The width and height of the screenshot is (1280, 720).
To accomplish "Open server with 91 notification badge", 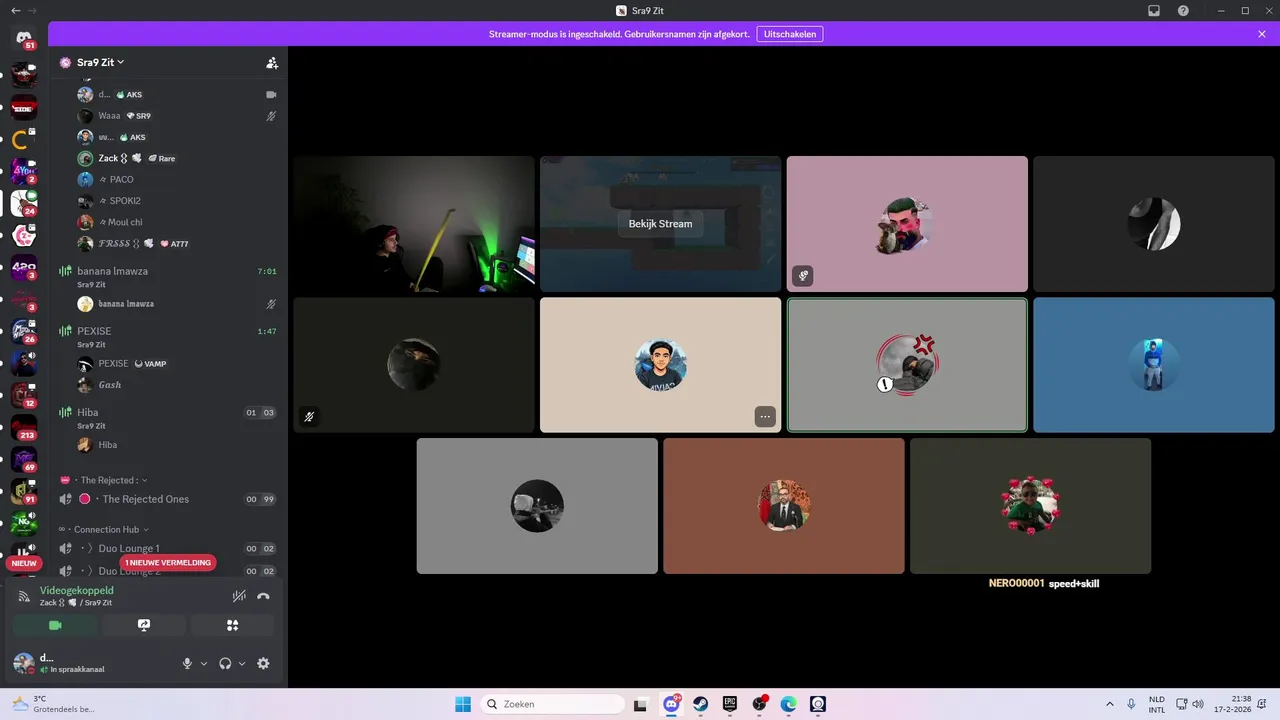I will coord(24,491).
